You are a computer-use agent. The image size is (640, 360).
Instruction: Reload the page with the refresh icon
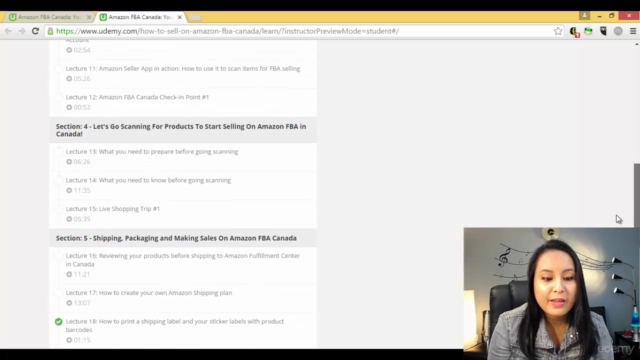click(36, 31)
